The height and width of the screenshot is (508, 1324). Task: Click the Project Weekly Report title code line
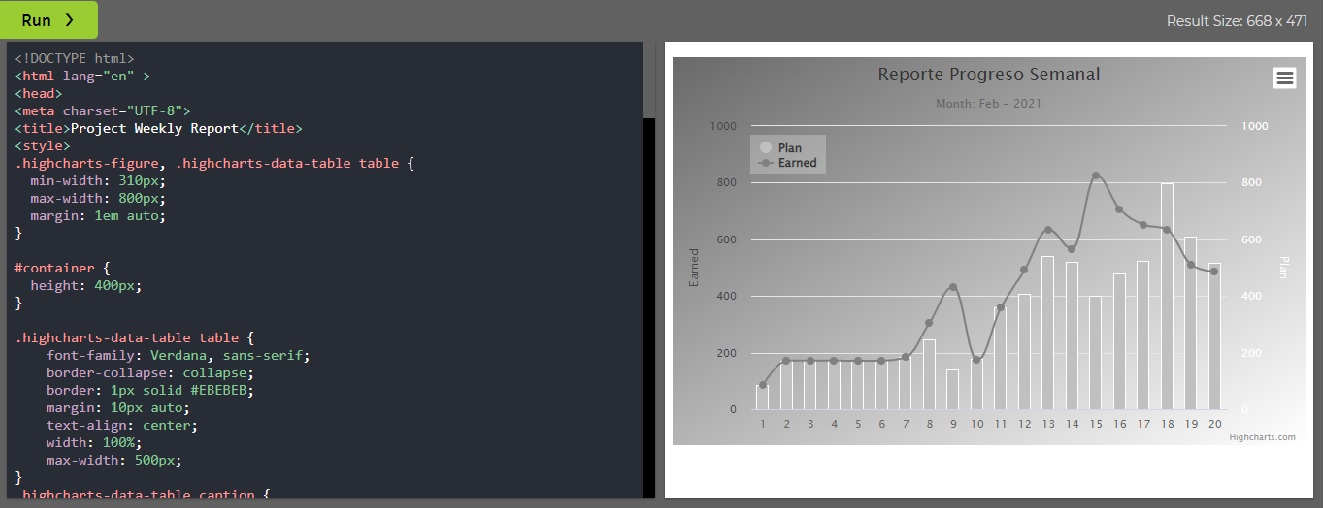coord(158,128)
